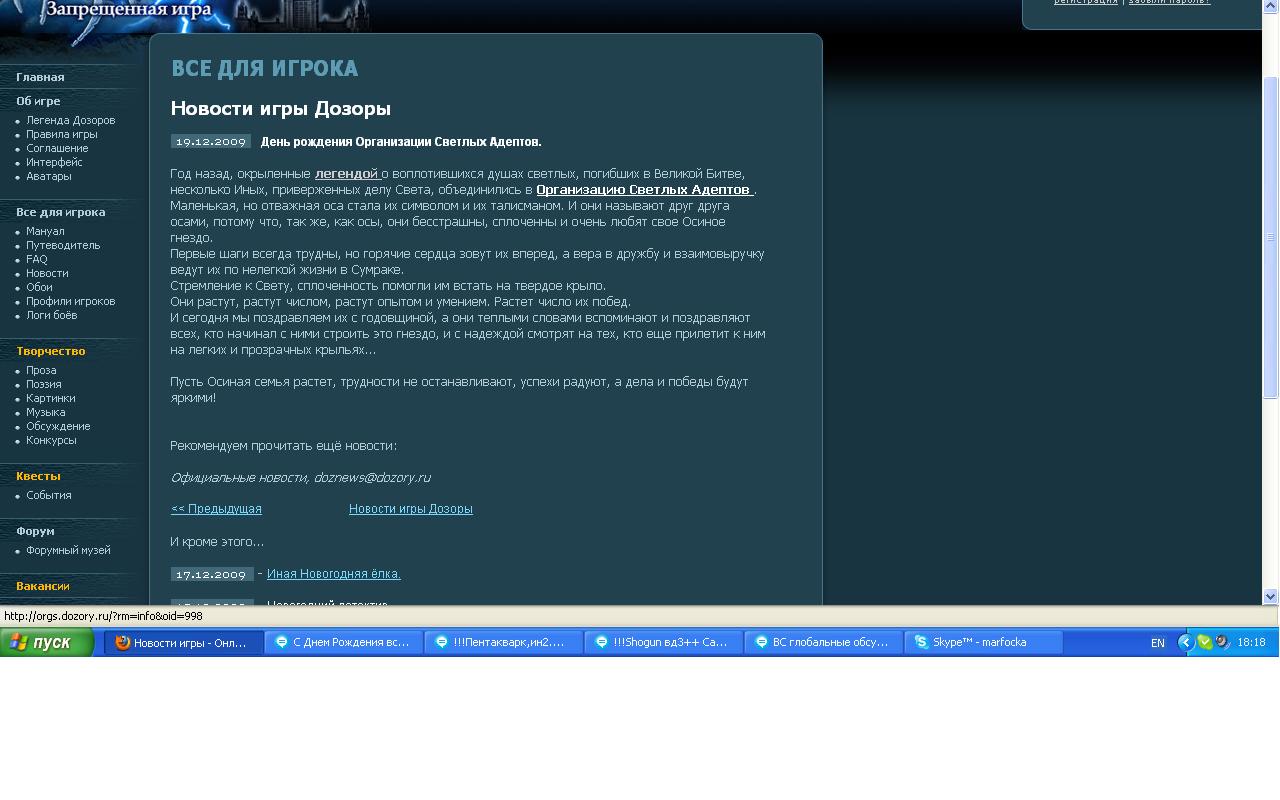Viewport: 1280px width, 800px height.
Task: Click the Творчество section heading
Action: coord(51,351)
